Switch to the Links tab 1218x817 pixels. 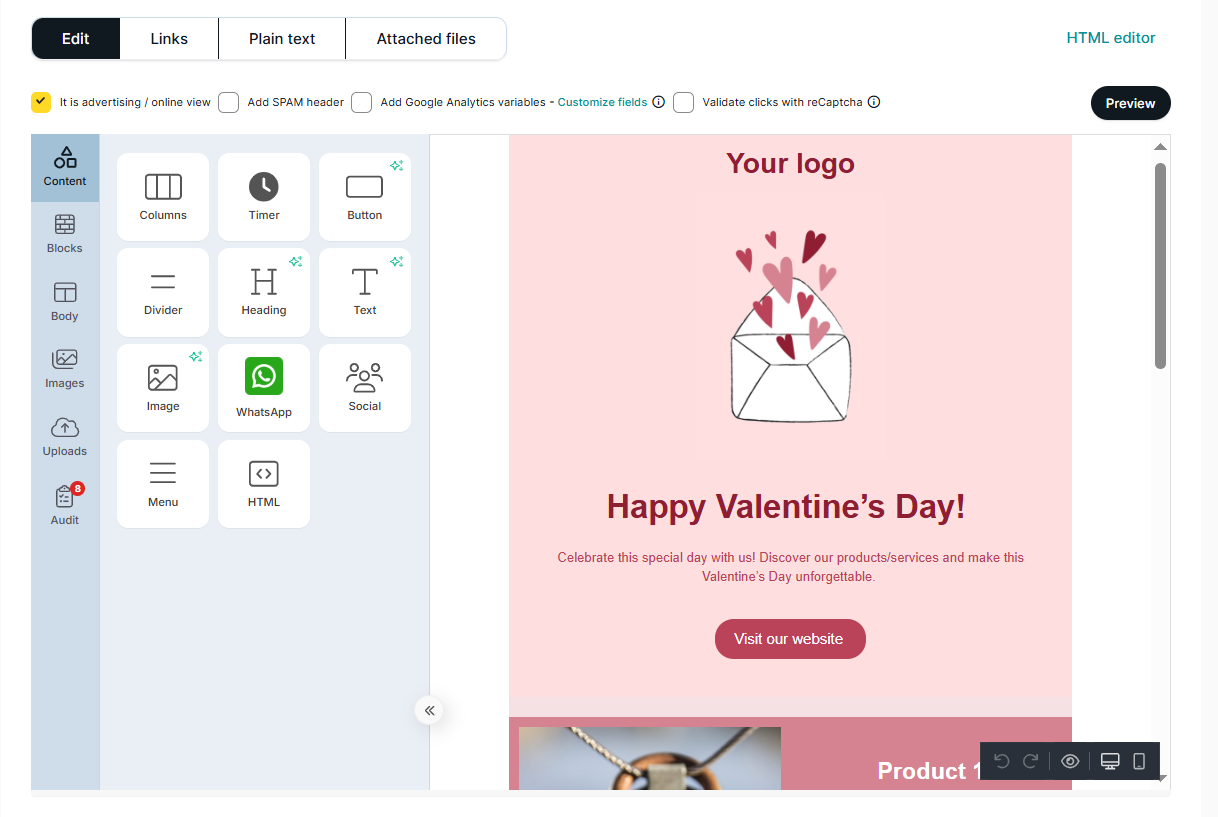[169, 39]
